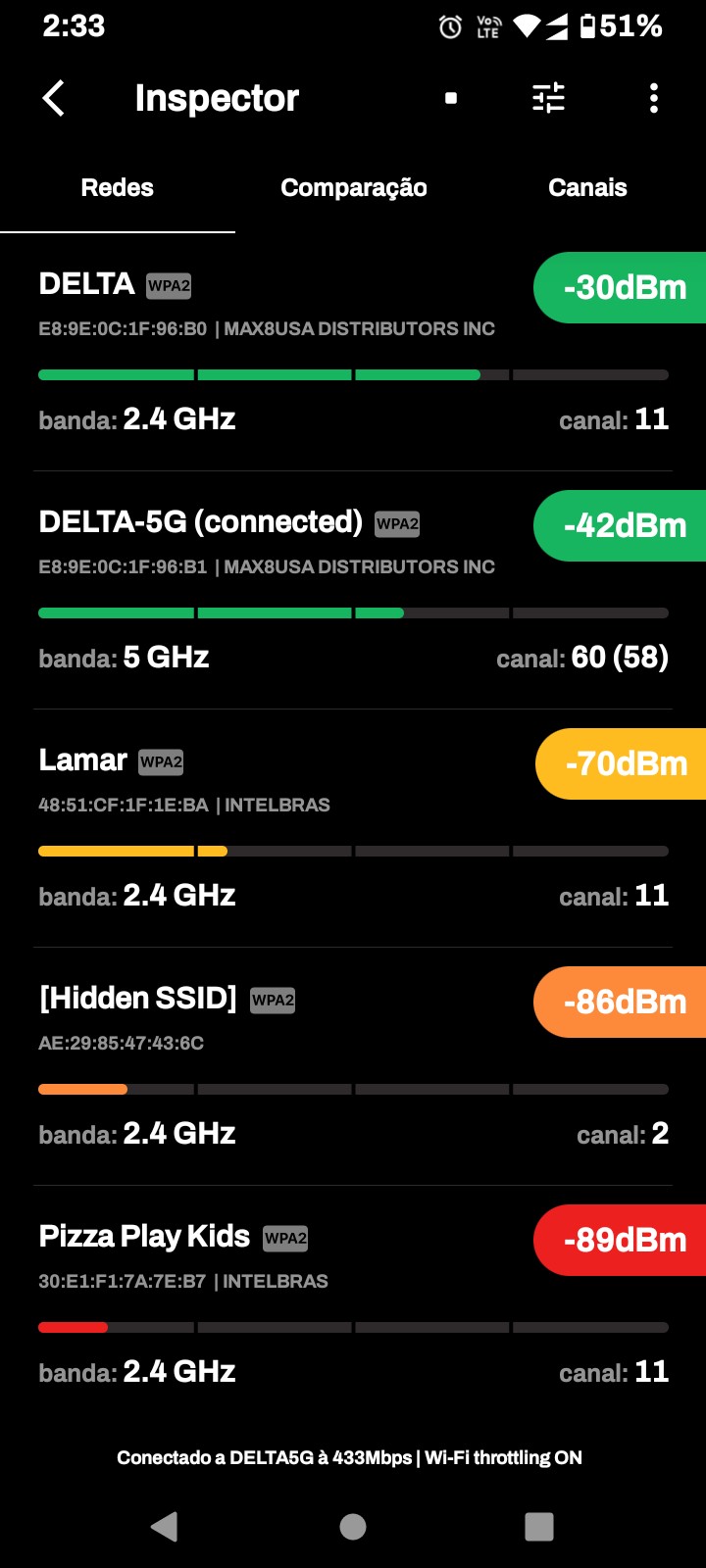The width and height of the screenshot is (706, 1568).
Task: Click the DELTA signal strength bar
Action: (x=353, y=374)
